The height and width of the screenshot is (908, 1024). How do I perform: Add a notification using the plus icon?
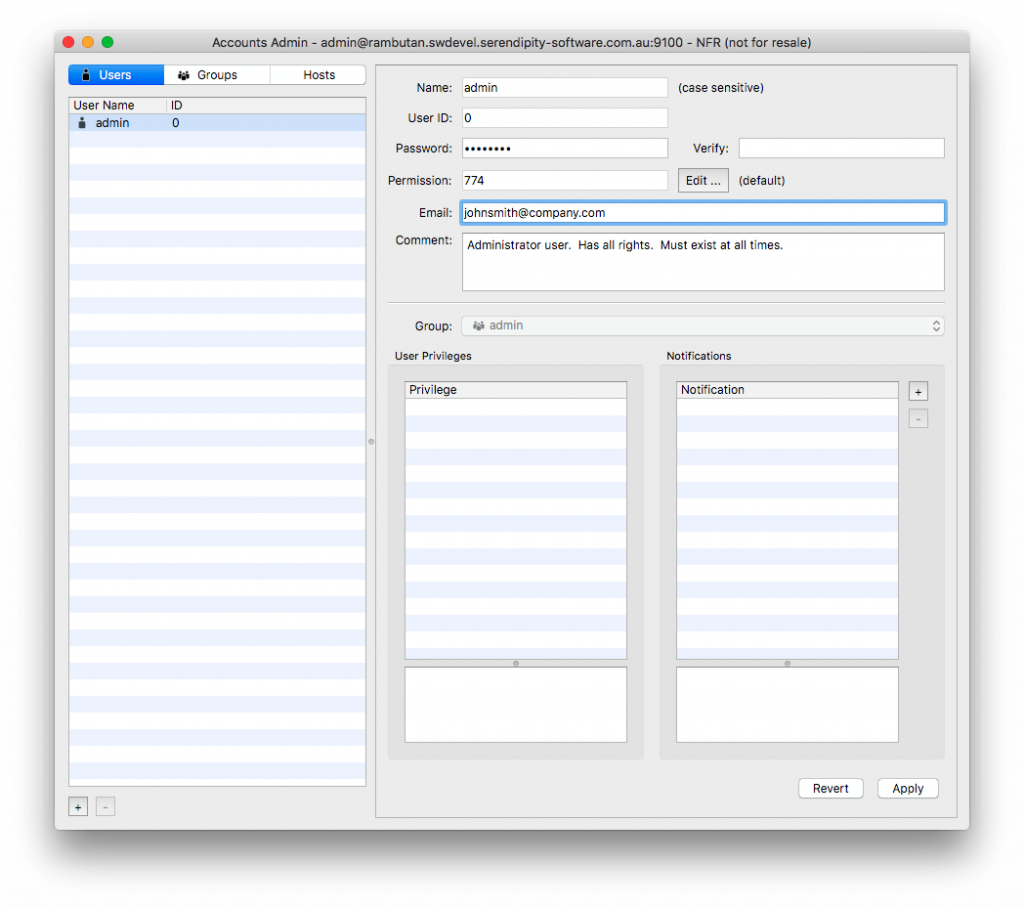917,391
